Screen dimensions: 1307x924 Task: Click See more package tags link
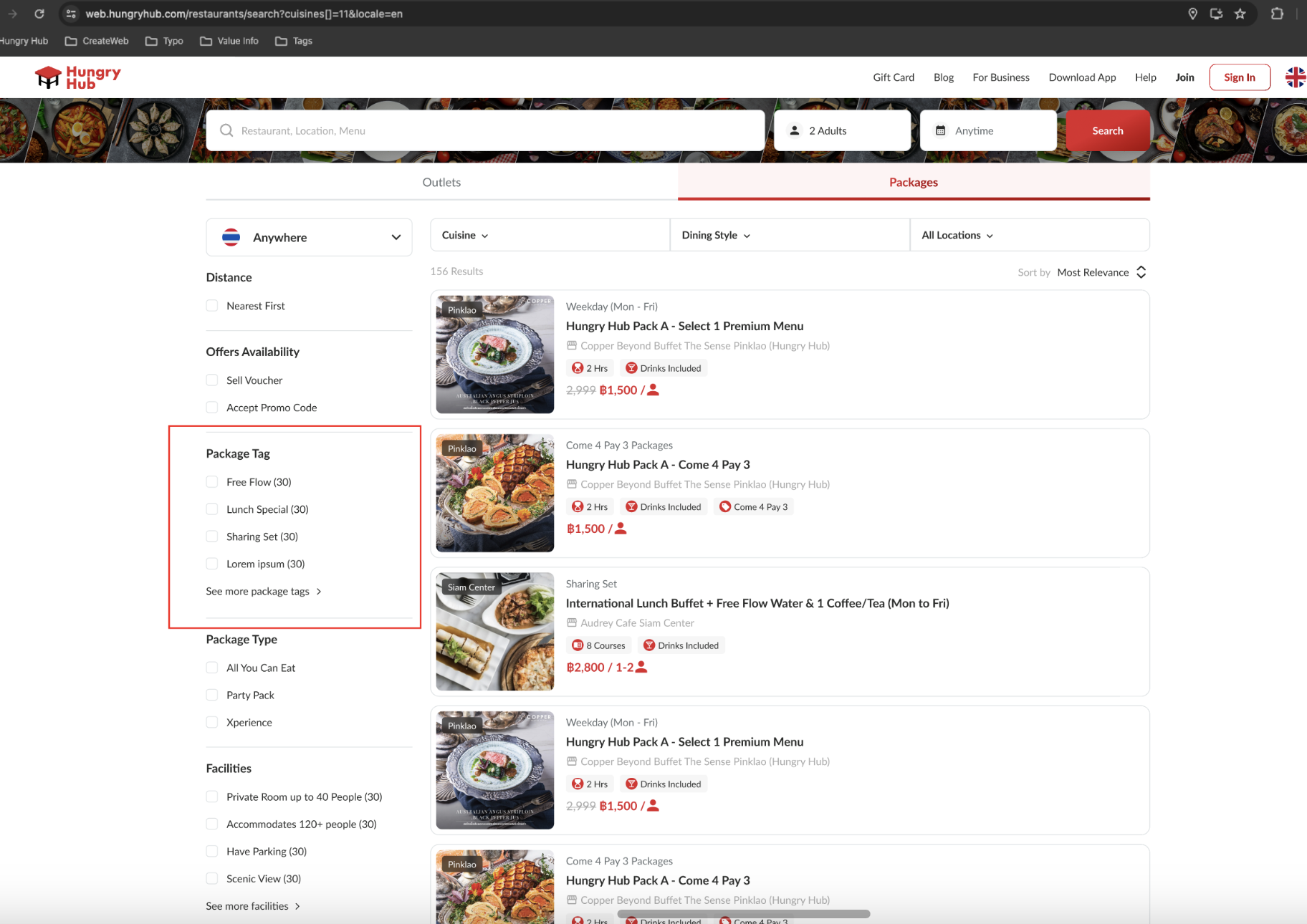[263, 591]
